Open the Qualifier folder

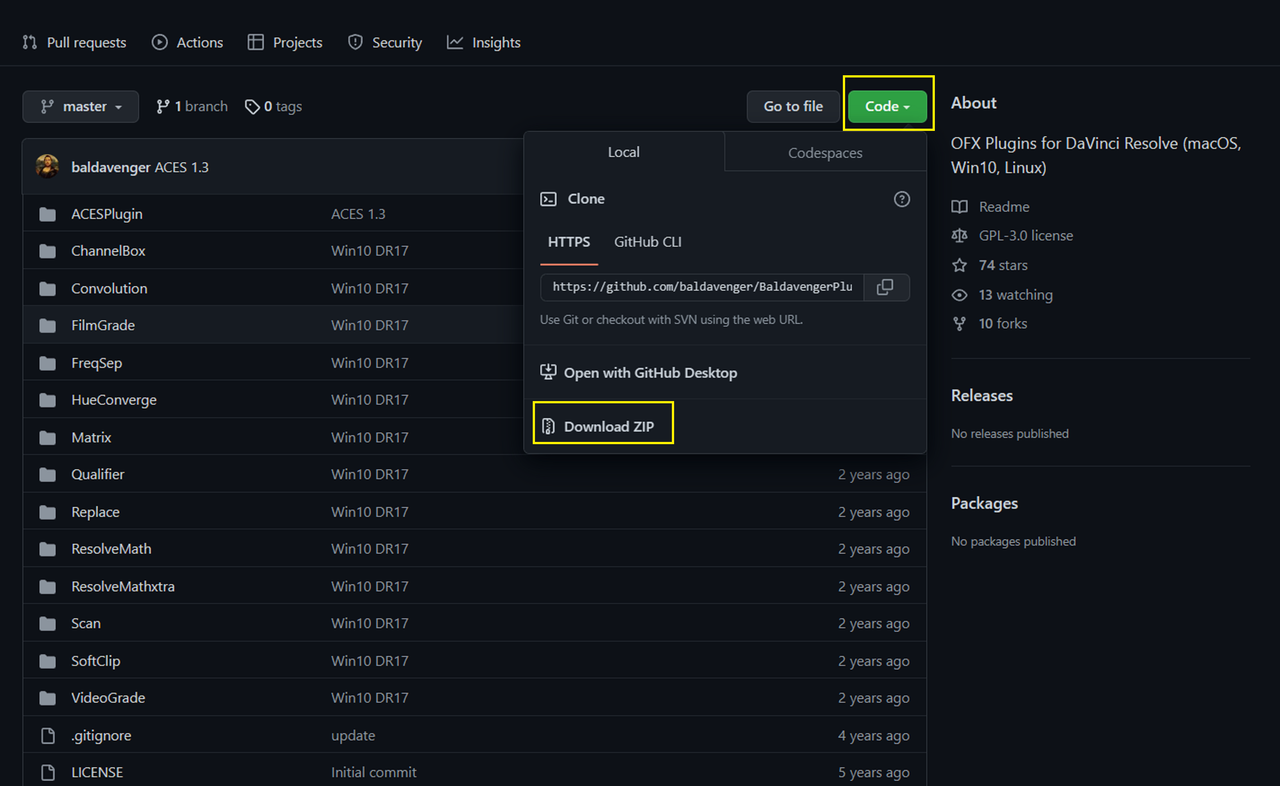(x=98, y=474)
